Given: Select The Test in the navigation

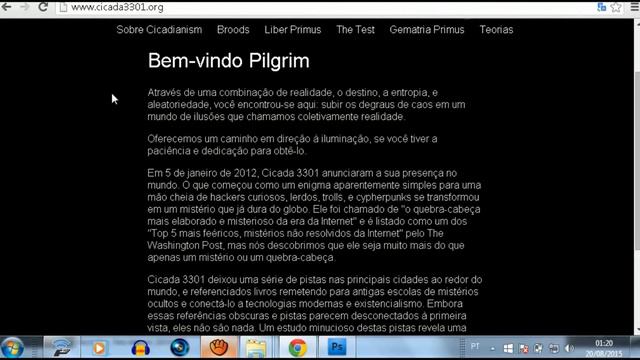Looking at the screenshot, I should coord(355,30).
